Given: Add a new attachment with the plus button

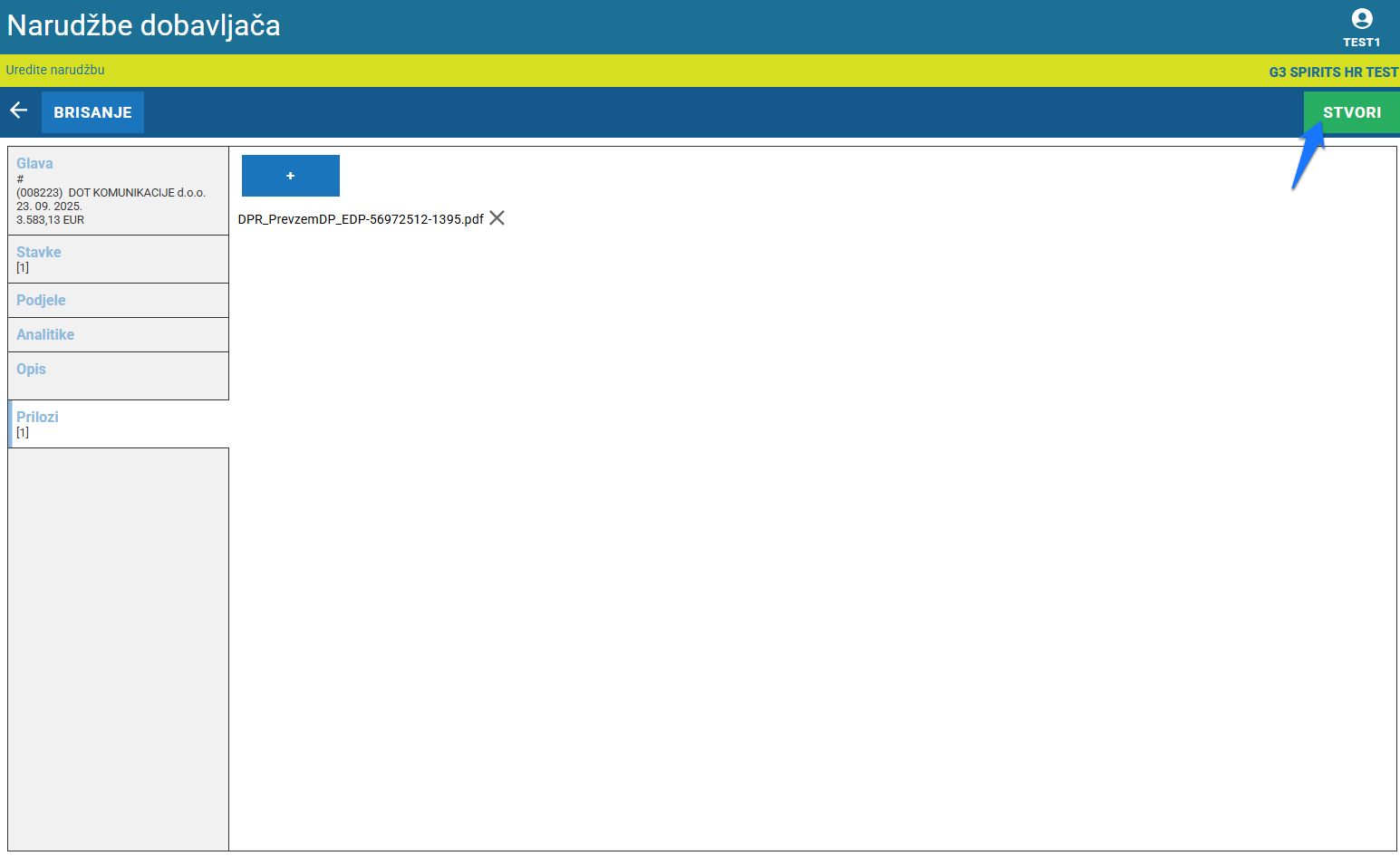Looking at the screenshot, I should pos(290,176).
